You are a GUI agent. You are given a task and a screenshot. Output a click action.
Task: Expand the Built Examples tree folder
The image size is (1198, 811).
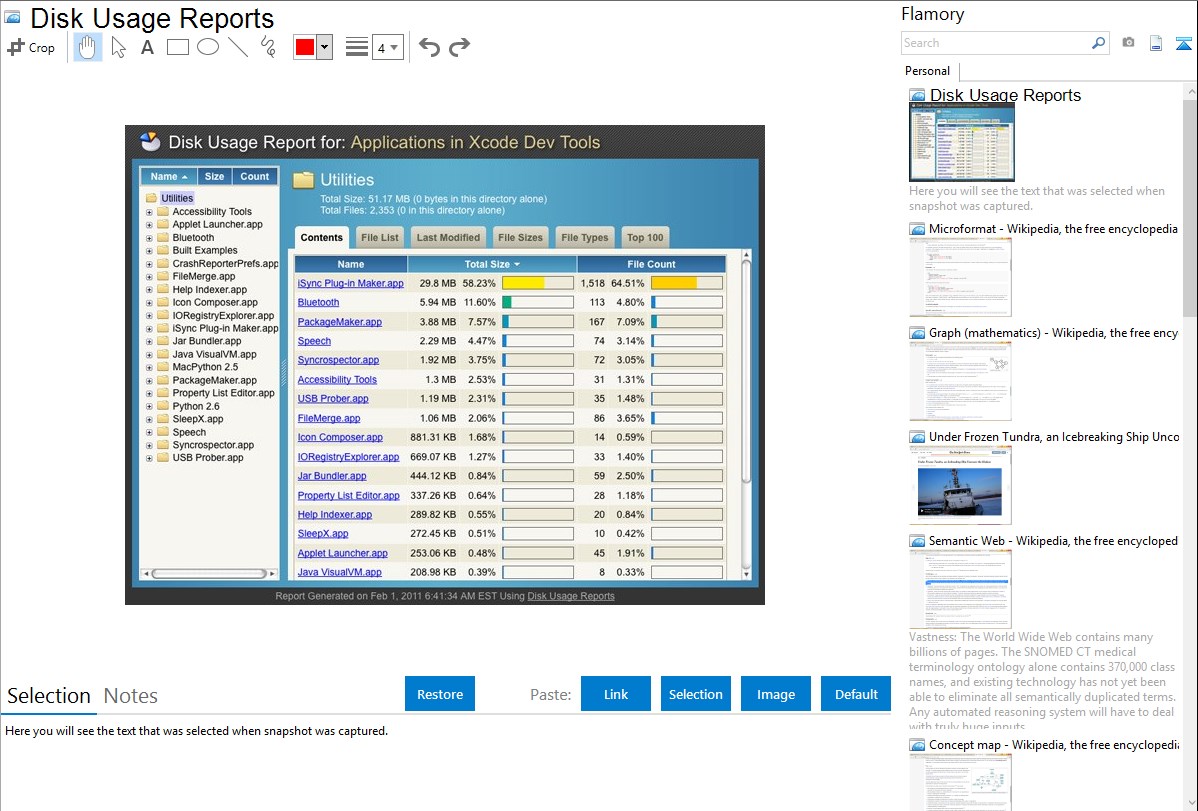tap(149, 251)
